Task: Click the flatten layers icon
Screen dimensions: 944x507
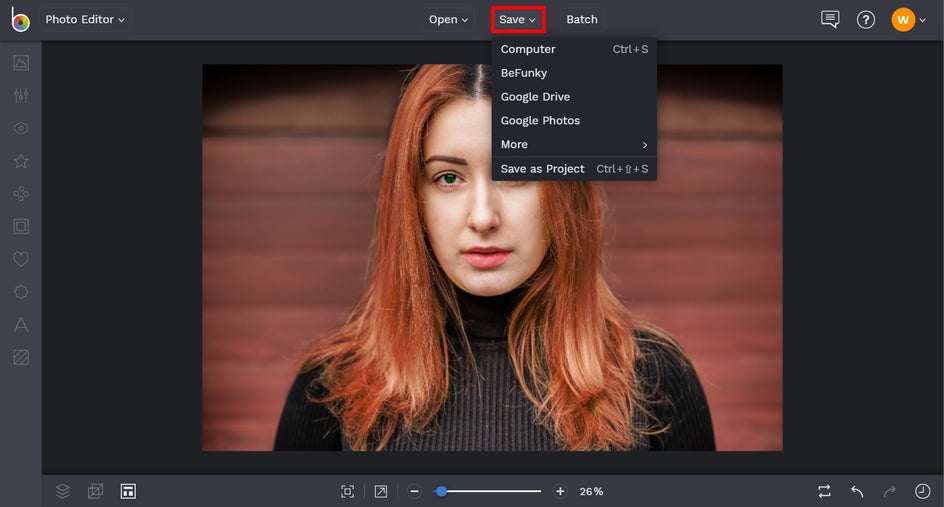Action: pos(95,491)
